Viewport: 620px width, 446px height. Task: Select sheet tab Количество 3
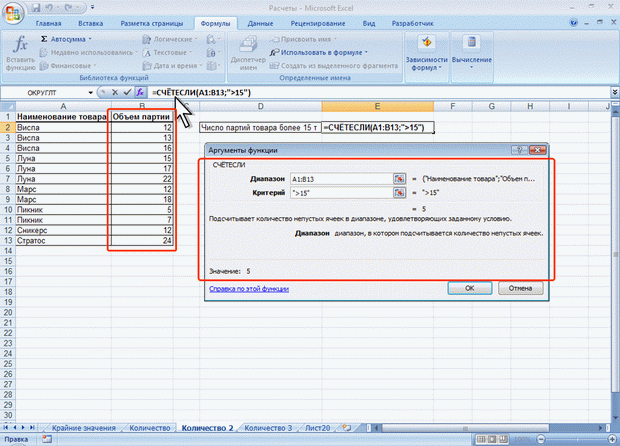268,428
